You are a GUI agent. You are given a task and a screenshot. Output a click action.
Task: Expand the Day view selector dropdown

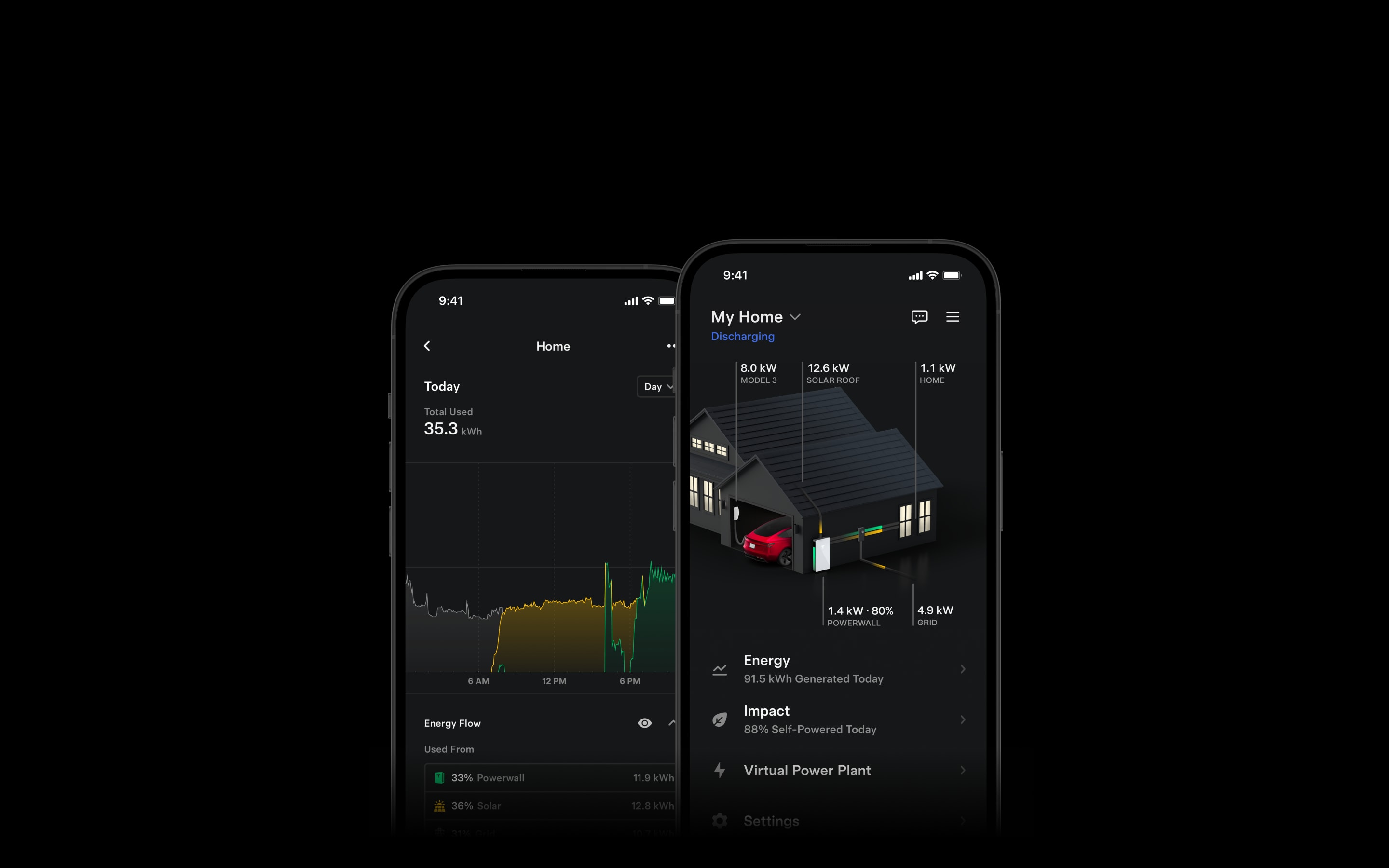657,386
